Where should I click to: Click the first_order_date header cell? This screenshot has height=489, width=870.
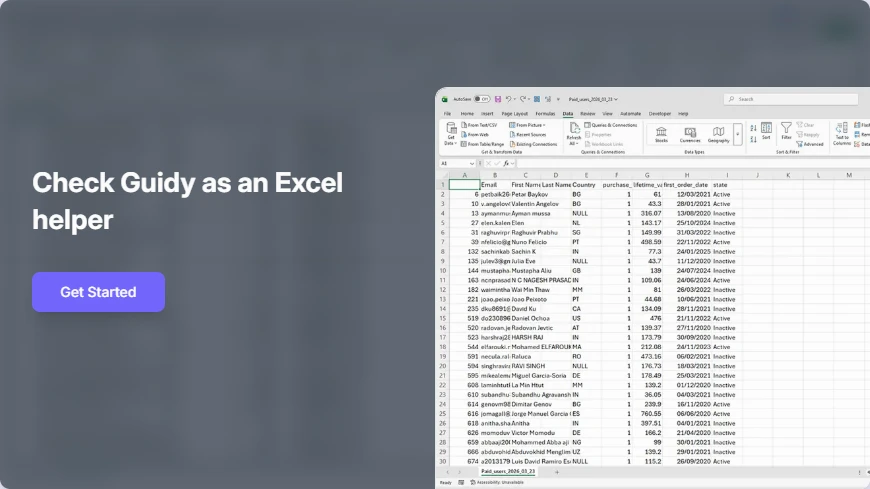point(687,185)
